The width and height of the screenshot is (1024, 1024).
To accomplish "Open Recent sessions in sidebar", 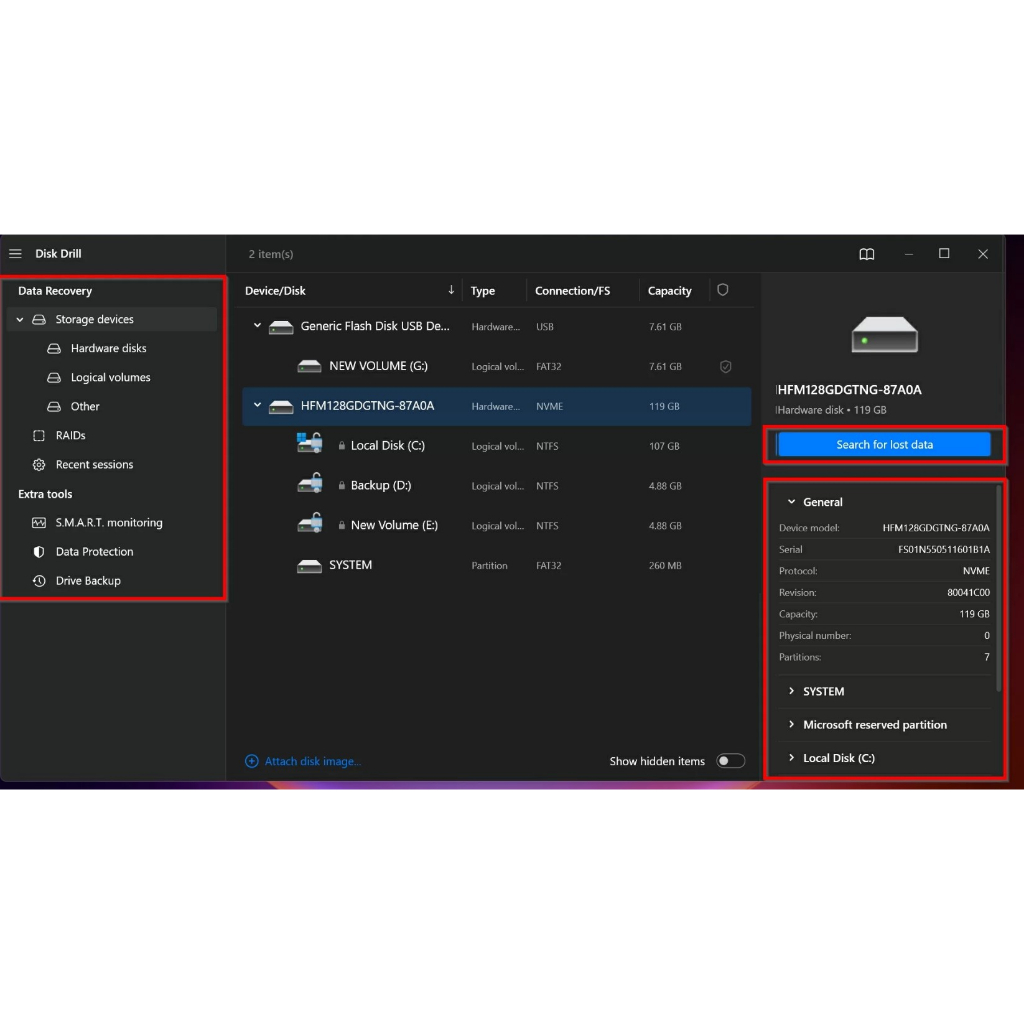I will click(x=94, y=465).
